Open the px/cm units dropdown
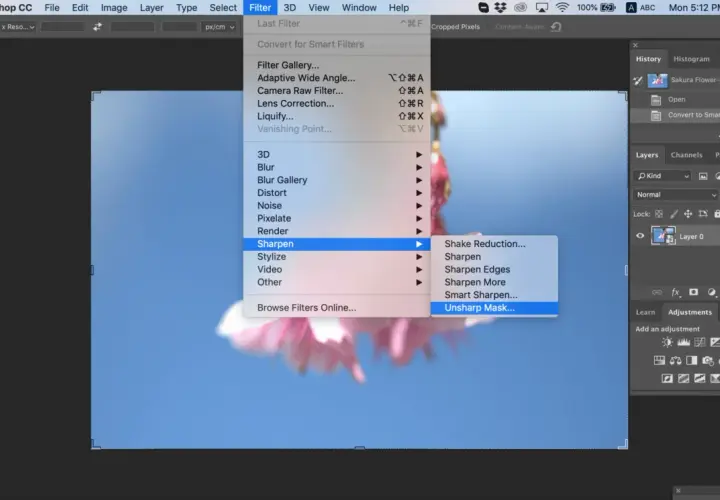This screenshot has height=500, width=720. click(x=219, y=27)
